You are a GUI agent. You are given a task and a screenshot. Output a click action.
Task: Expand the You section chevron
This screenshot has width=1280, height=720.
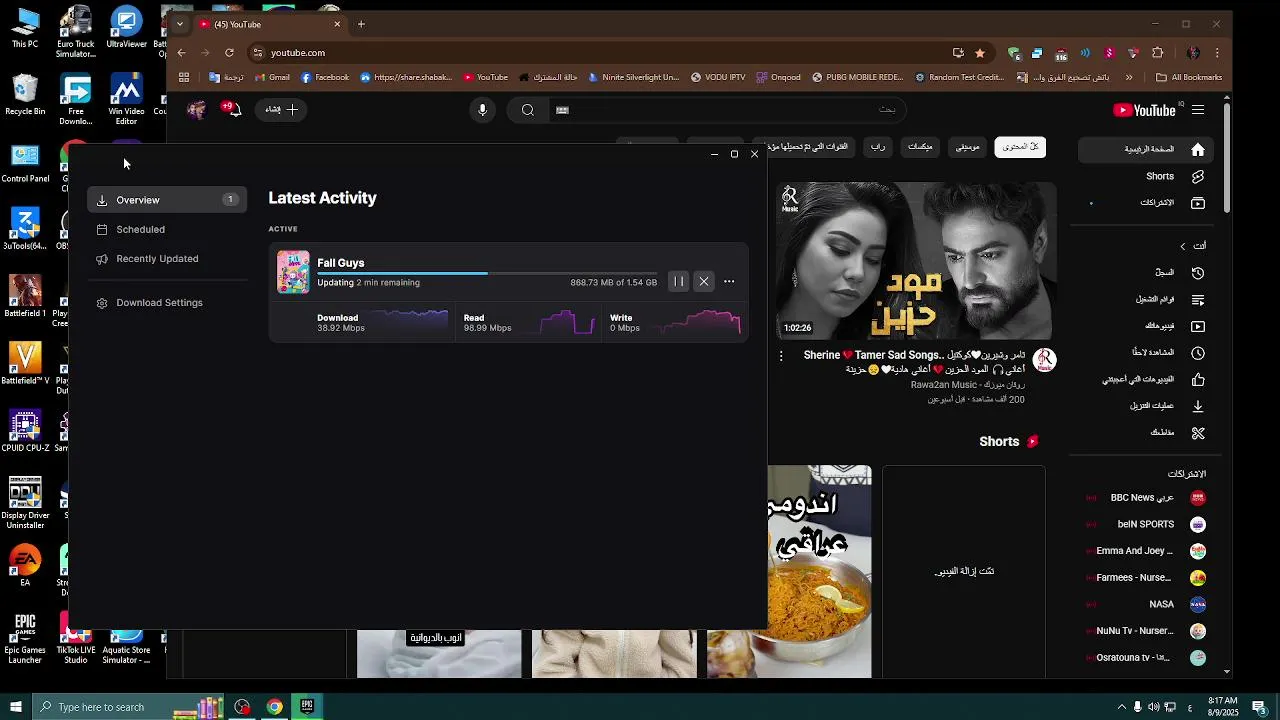(x=1183, y=246)
